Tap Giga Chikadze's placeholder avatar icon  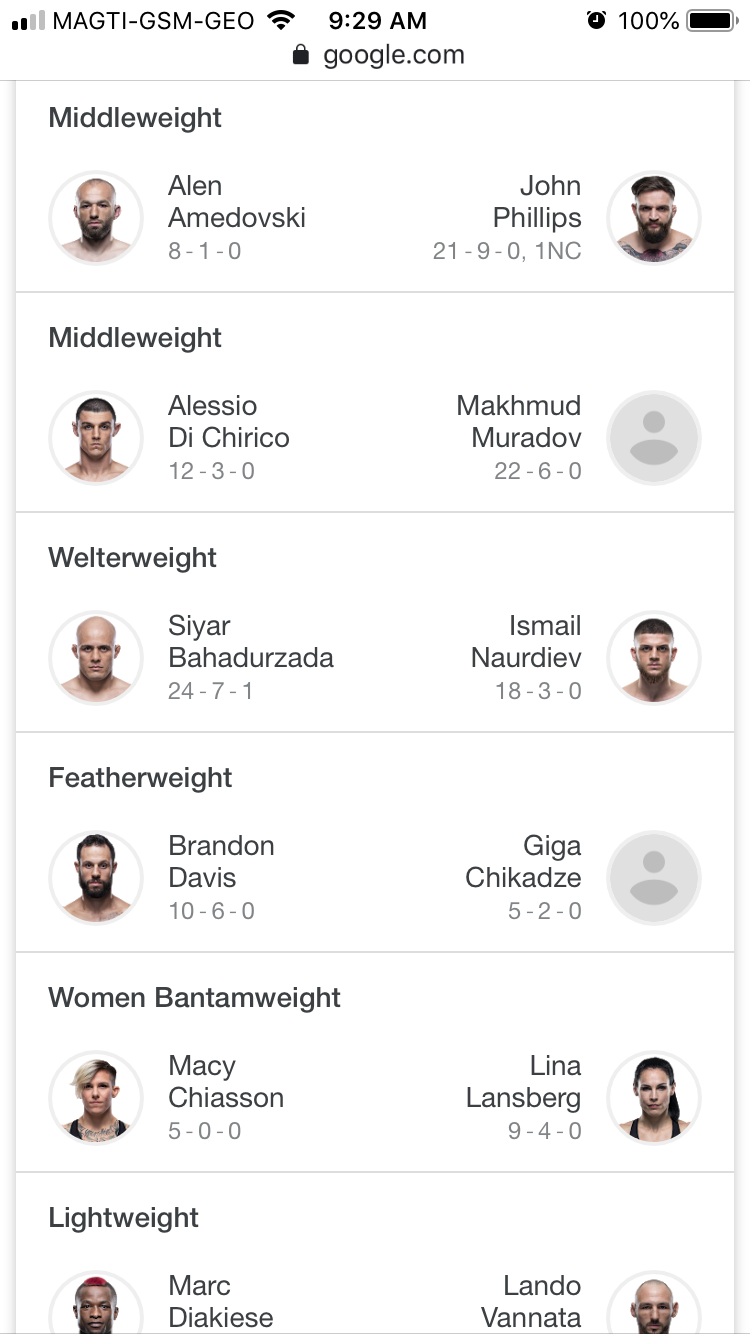(654, 878)
